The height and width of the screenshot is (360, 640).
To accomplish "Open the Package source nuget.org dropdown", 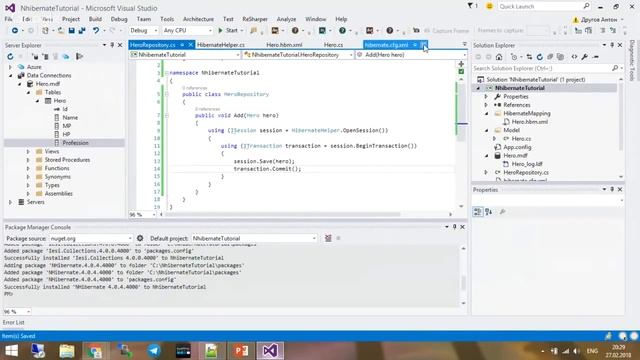I will (91, 238).
